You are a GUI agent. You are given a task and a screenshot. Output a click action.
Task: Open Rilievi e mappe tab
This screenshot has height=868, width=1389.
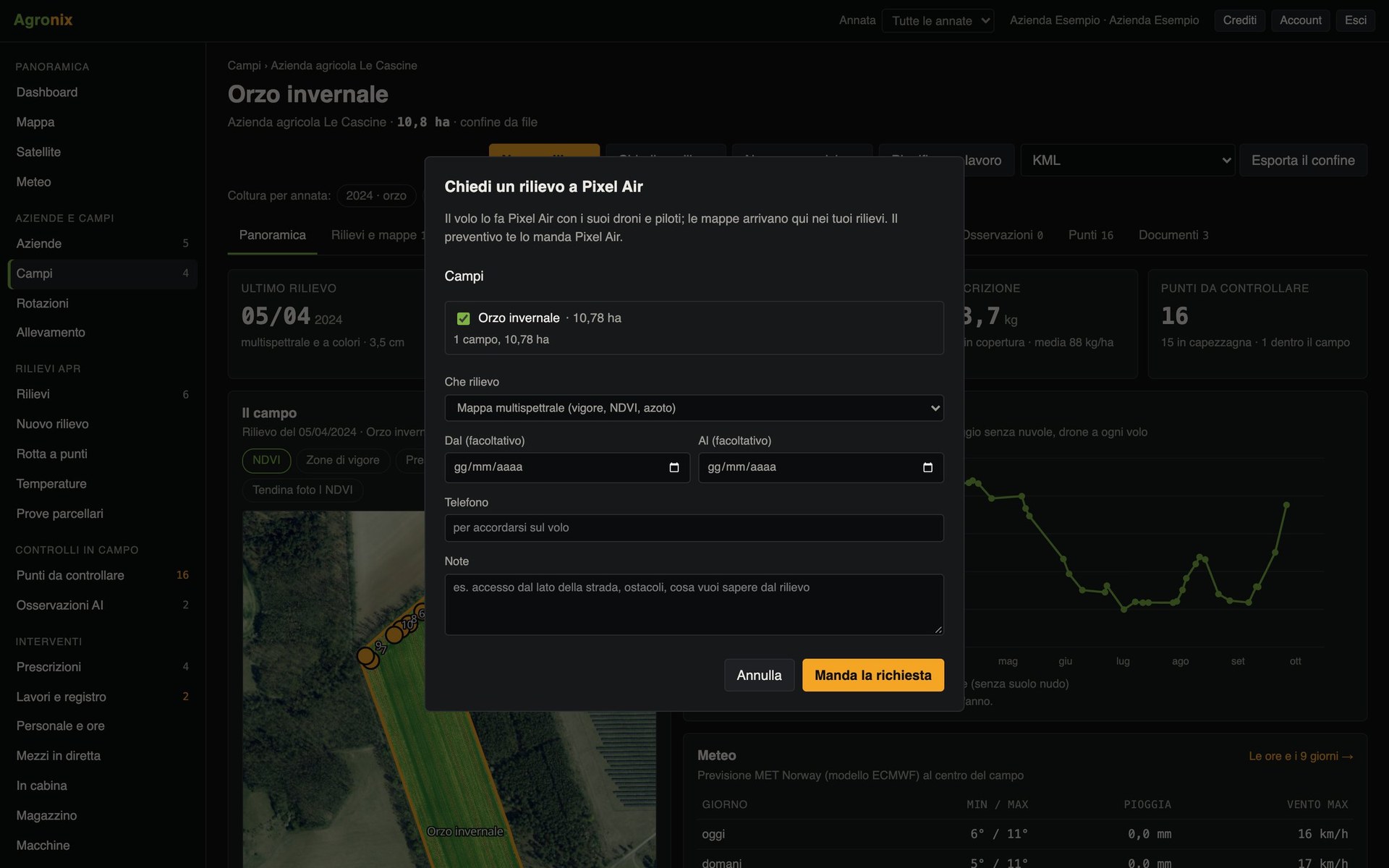pyautogui.click(x=373, y=235)
